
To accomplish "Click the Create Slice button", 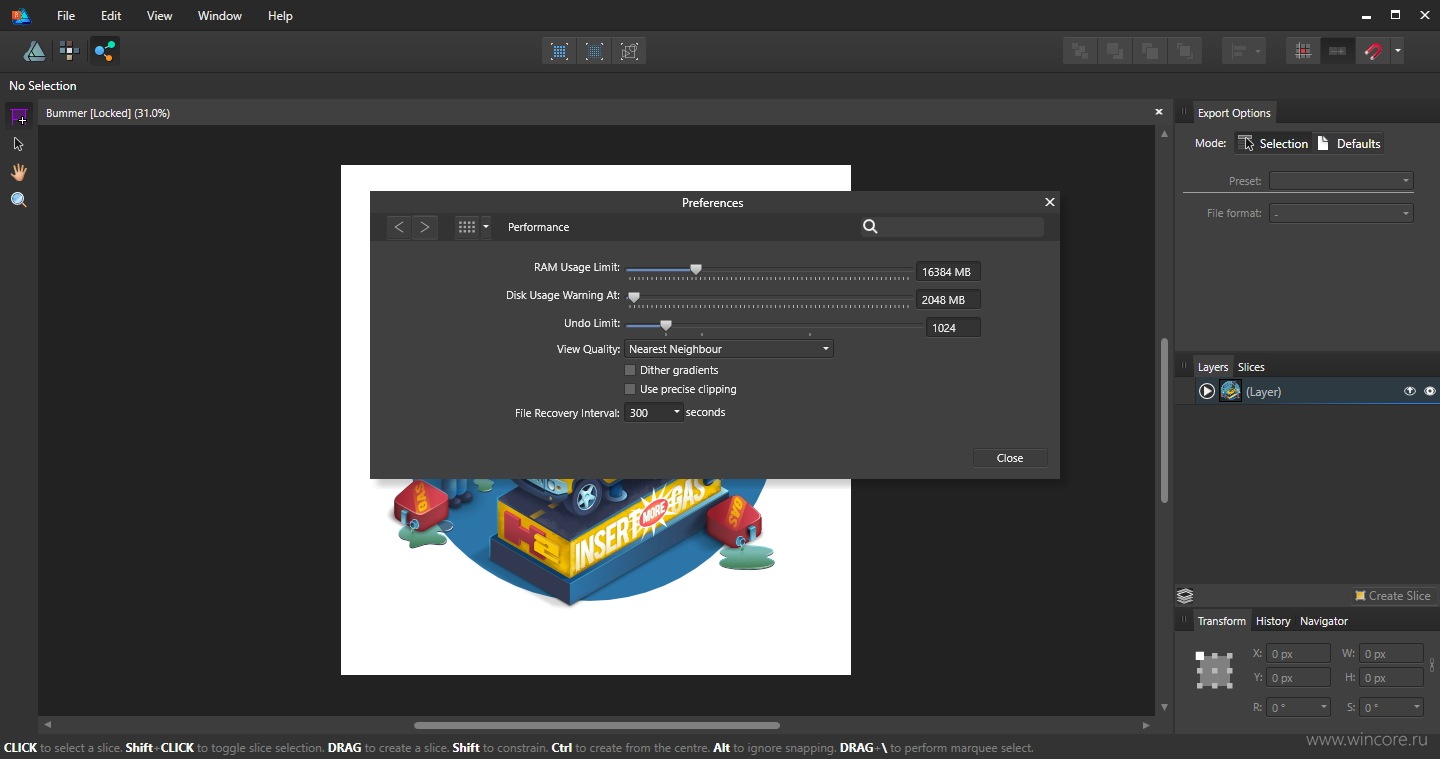I will [x=1393, y=596].
